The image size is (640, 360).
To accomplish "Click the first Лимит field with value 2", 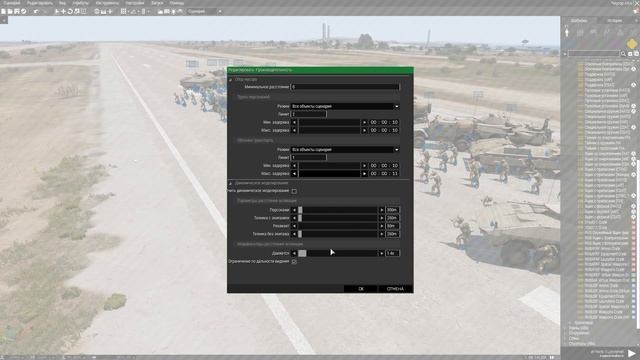I will 309,114.
